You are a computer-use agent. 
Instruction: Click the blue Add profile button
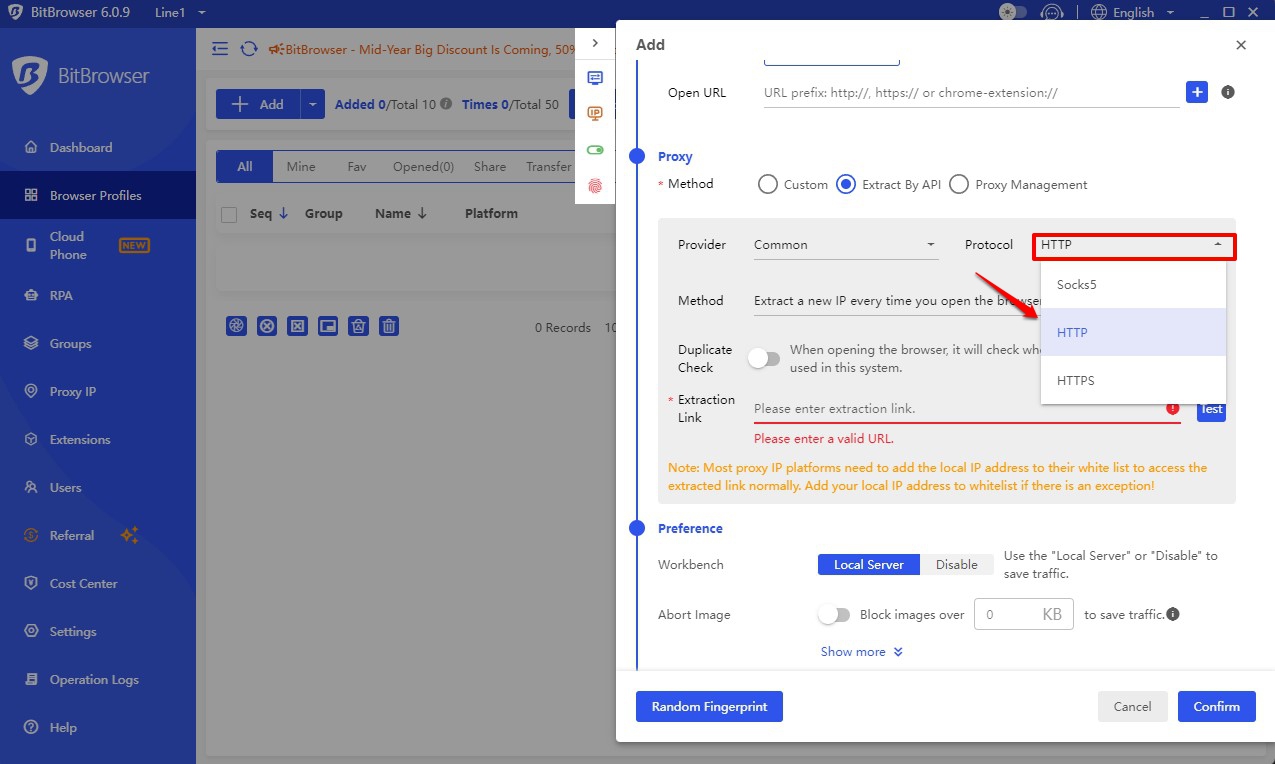tap(258, 104)
